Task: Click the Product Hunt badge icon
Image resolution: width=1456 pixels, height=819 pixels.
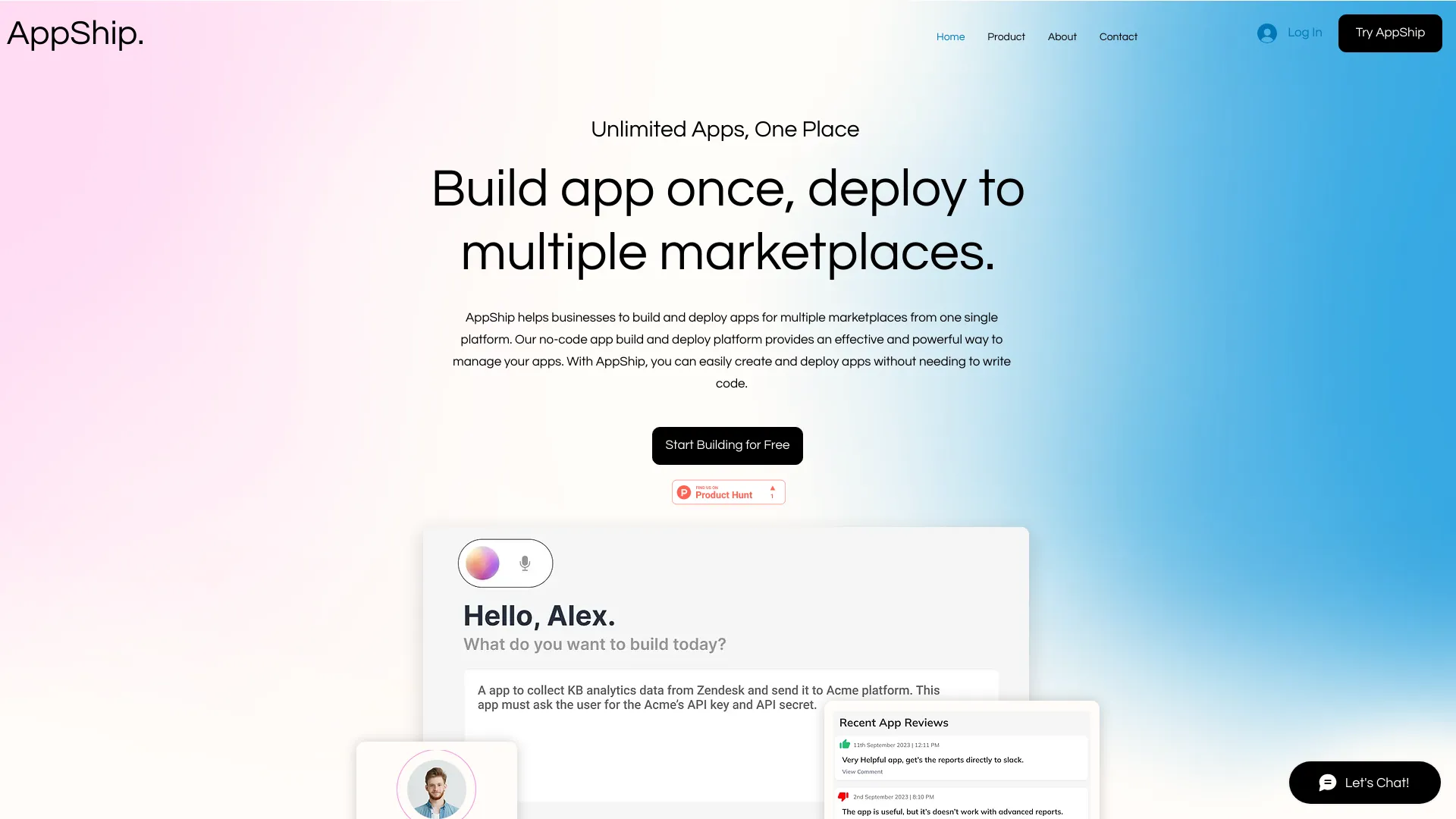Action: pos(728,491)
